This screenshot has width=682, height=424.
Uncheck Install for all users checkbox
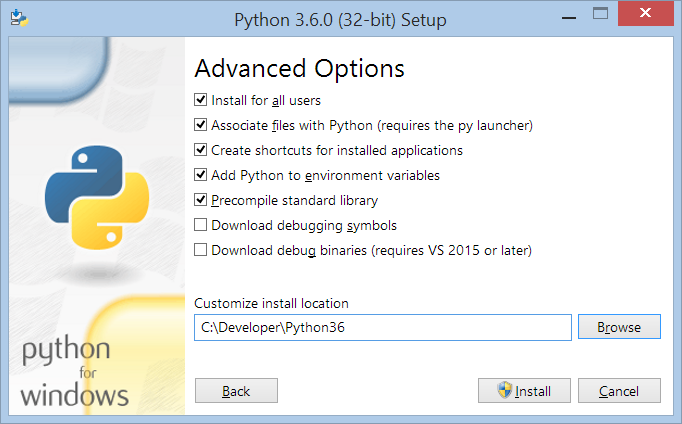coord(201,100)
